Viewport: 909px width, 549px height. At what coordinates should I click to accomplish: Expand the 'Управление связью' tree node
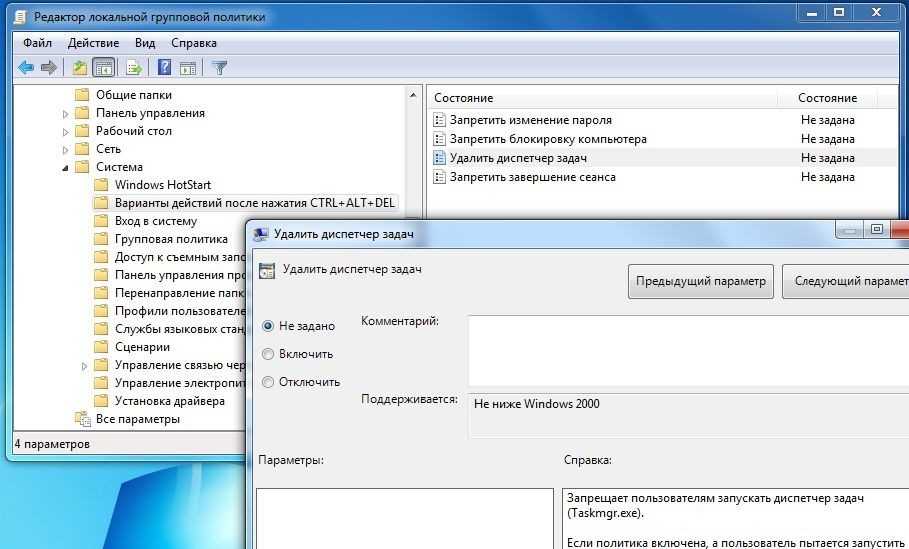(84, 366)
